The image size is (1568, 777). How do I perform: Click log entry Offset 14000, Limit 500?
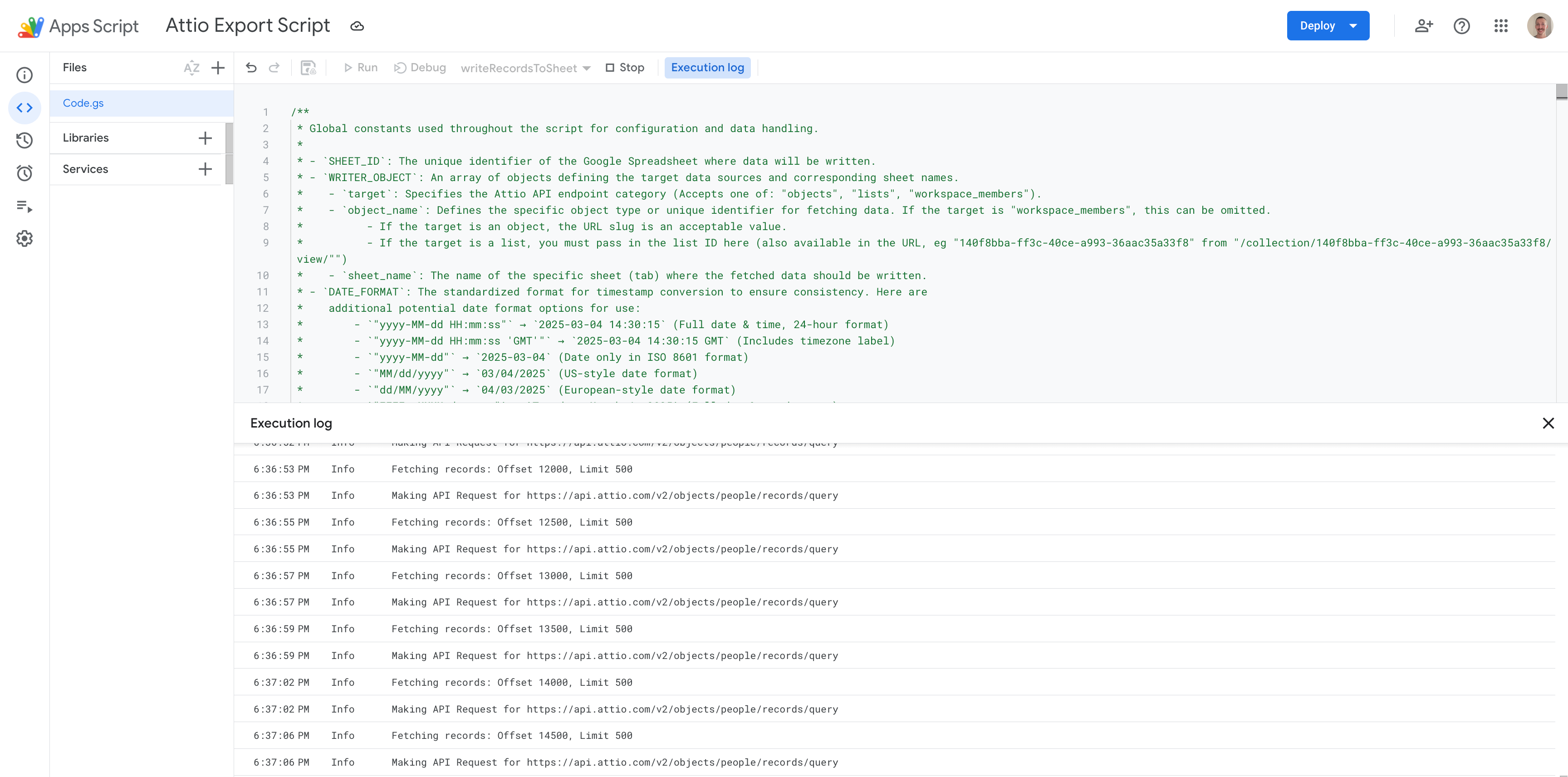pos(894,683)
